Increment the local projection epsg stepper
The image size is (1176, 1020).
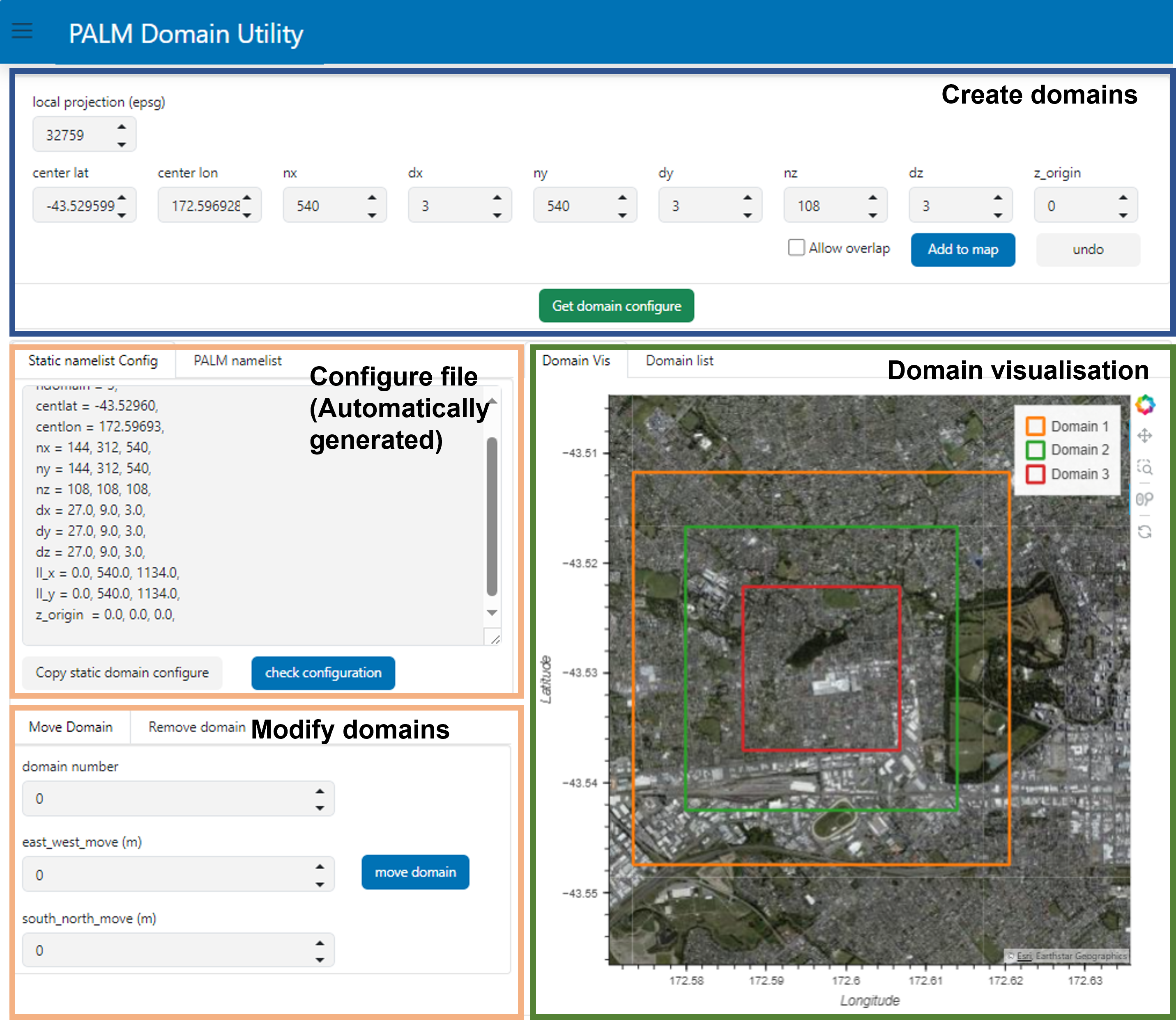pyautogui.click(x=121, y=126)
